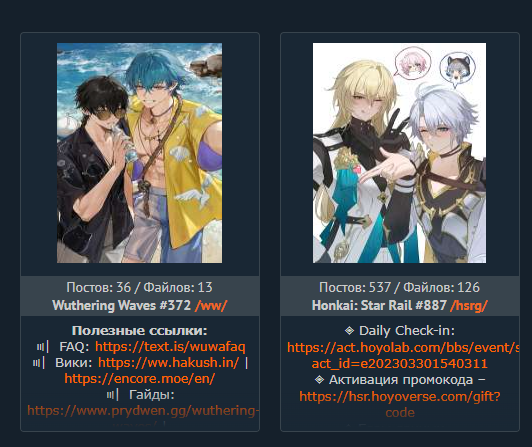The image size is (532, 447).
Task: Open the ww.hakush.in wiki link
Action: (169, 362)
